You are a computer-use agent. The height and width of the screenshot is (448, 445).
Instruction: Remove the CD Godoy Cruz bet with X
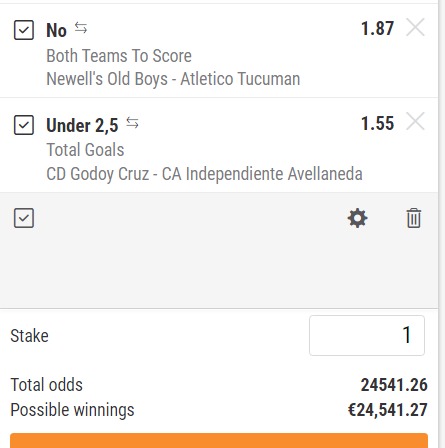(x=415, y=122)
